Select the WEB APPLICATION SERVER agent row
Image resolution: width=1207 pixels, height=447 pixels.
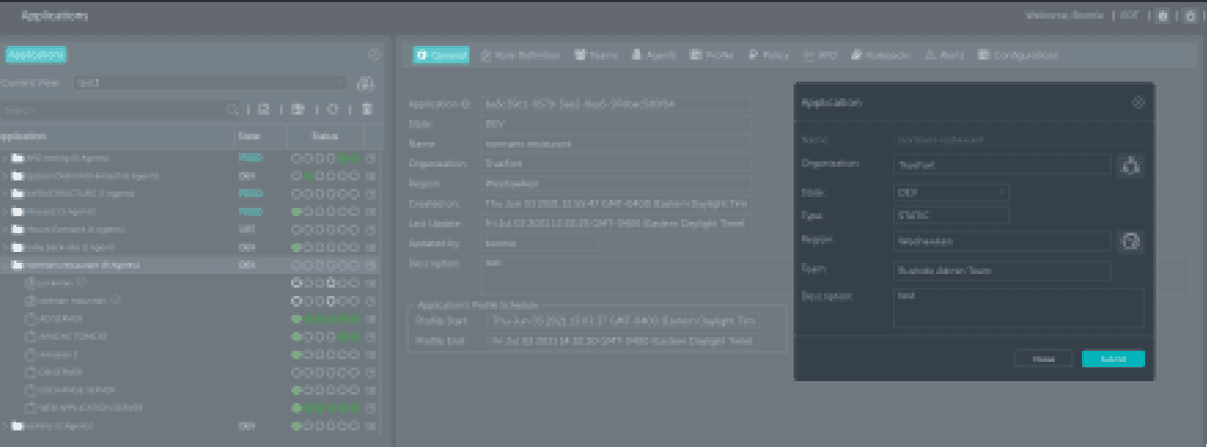[190, 408]
